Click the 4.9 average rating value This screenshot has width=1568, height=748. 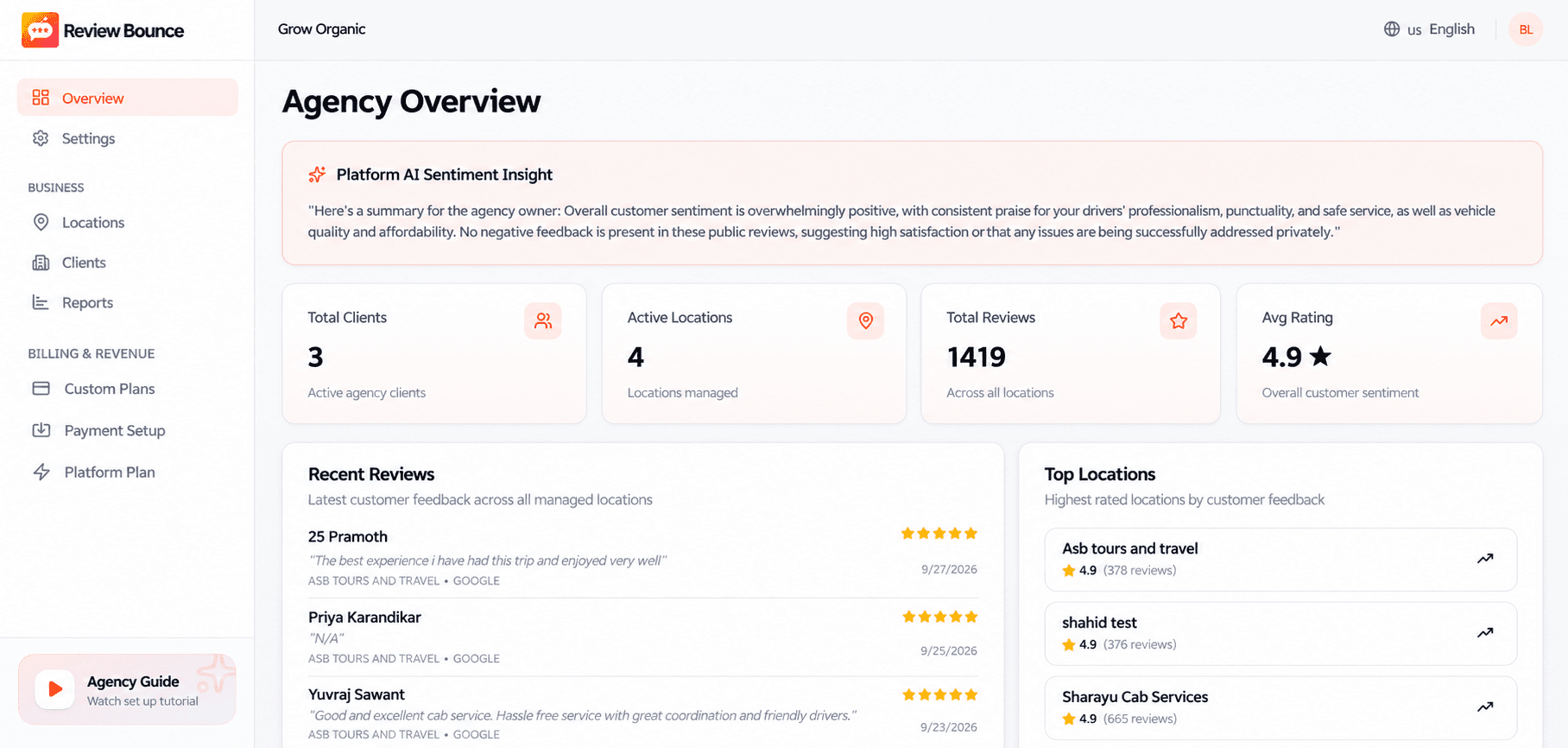tap(1281, 357)
